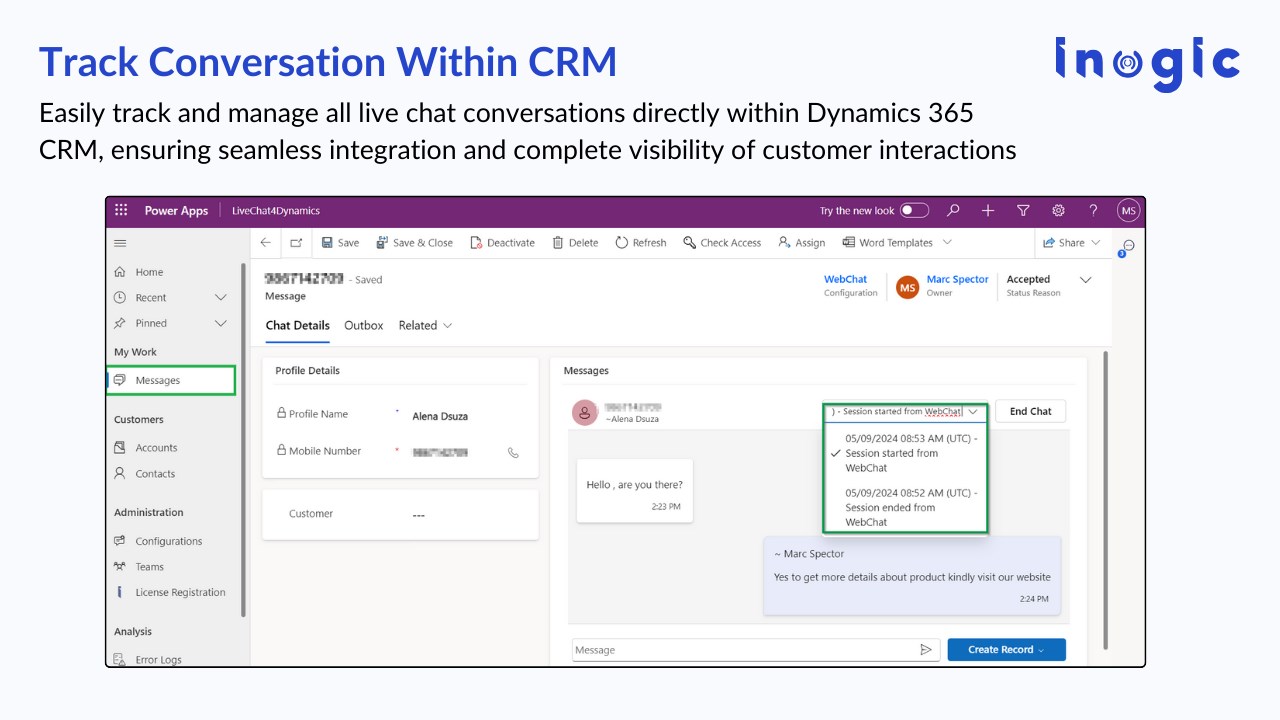Click the form vertical scrollbar
1280x720 pixels.
click(1105, 498)
